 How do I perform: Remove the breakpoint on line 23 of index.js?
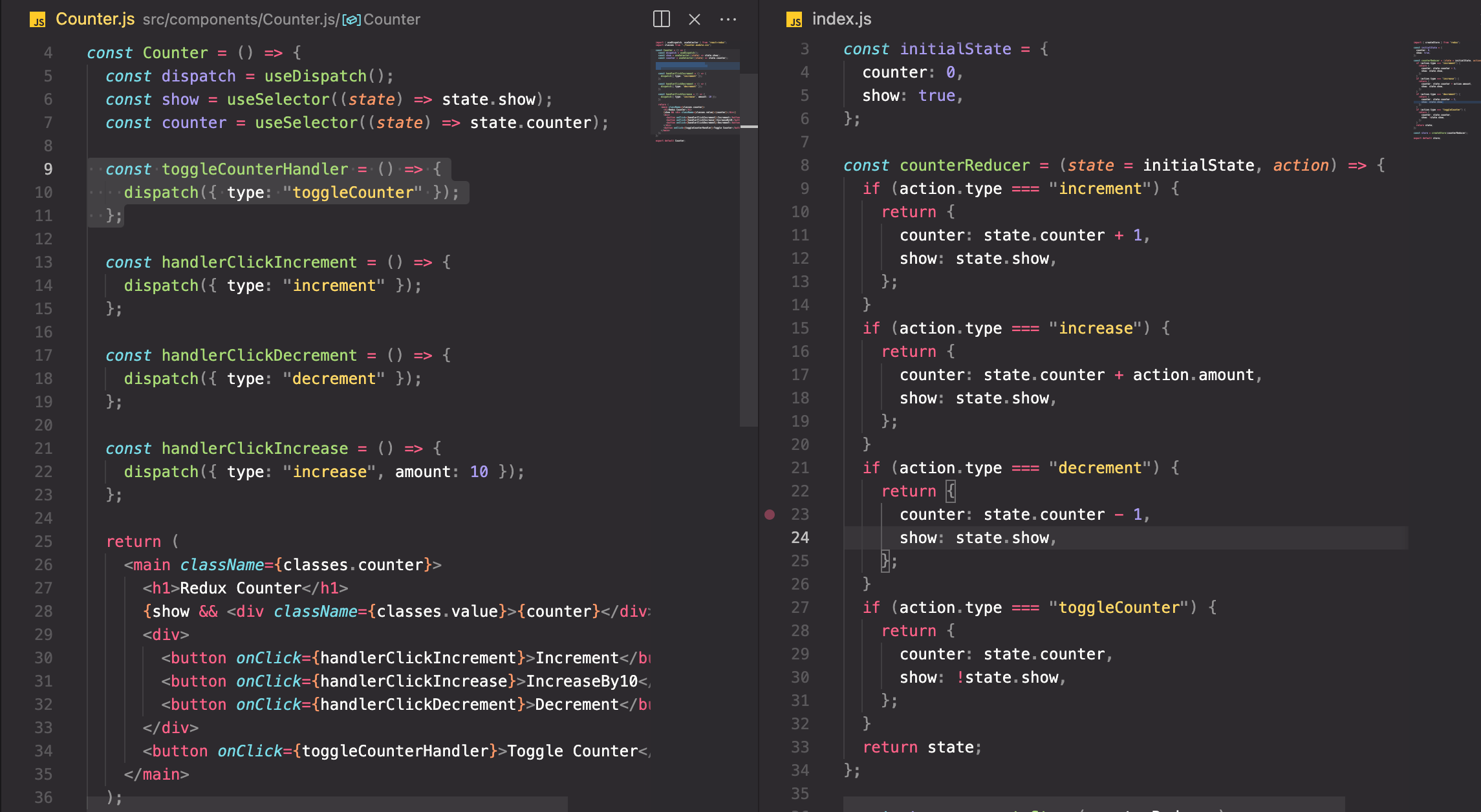[770, 515]
